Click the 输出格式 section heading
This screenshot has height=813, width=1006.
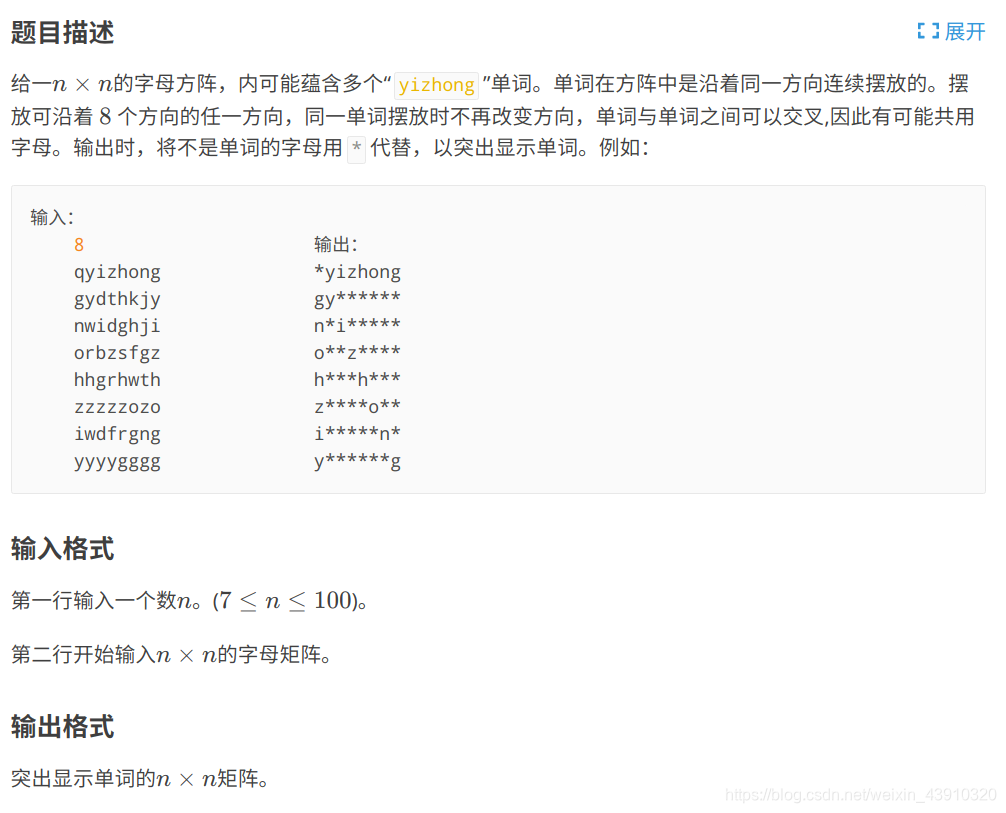tap(62, 727)
